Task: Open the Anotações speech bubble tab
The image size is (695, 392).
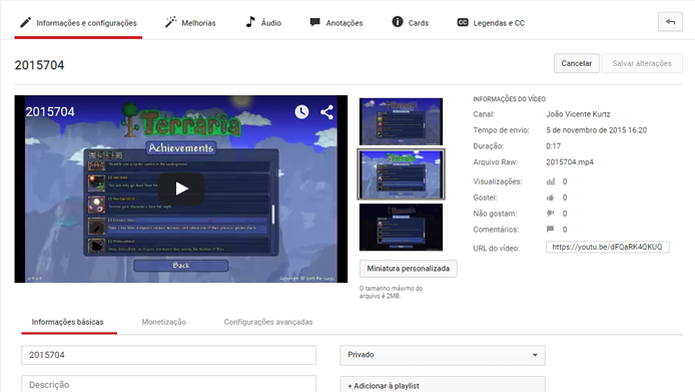Action: (336, 22)
